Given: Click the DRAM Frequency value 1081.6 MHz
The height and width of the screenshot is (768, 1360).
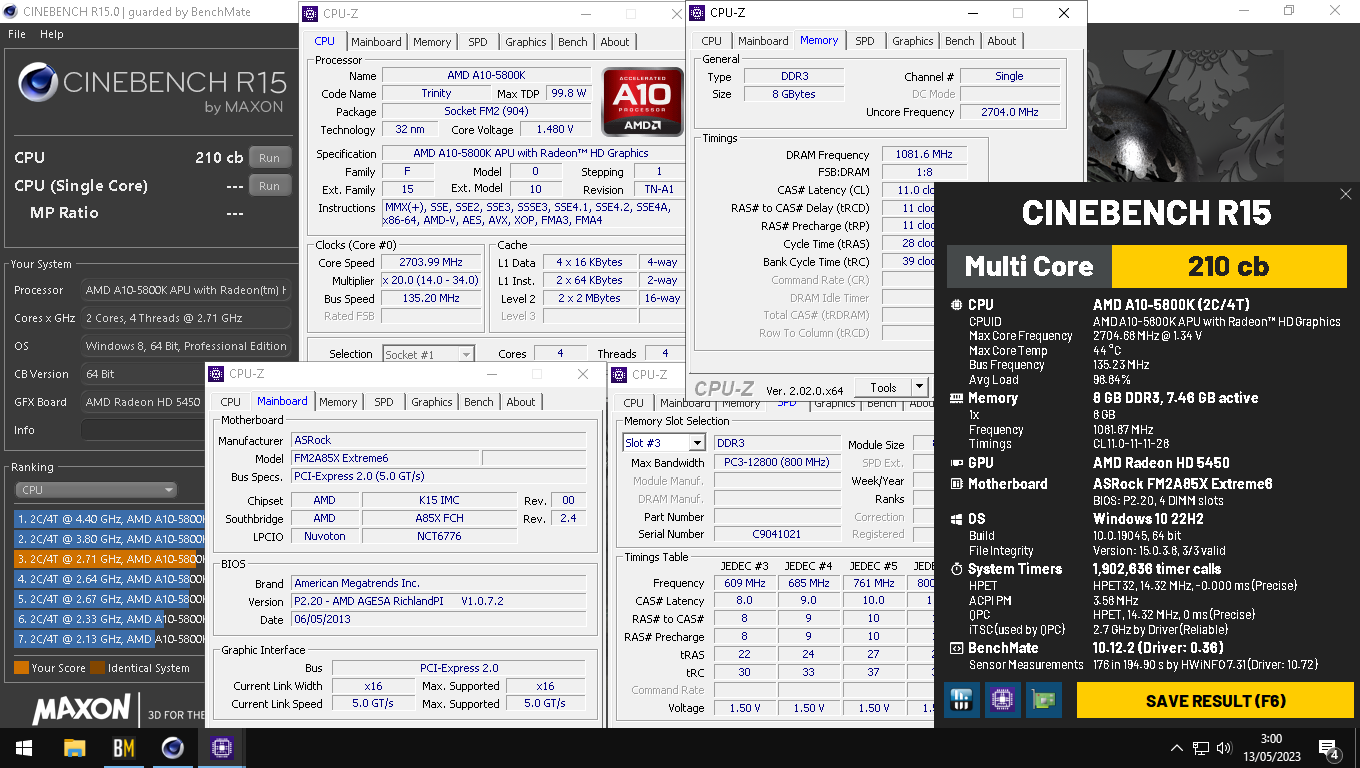Looking at the screenshot, I should (x=924, y=155).
